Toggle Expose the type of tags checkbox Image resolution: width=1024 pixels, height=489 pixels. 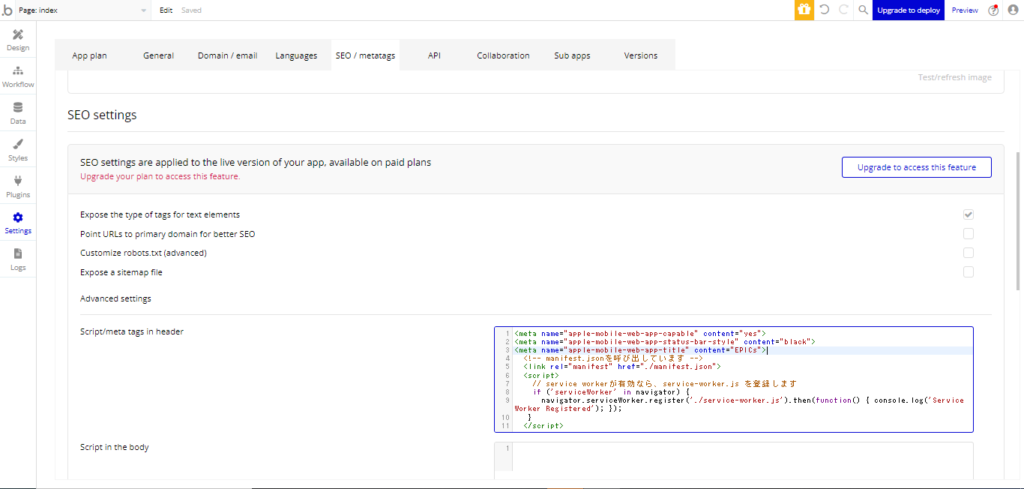pos(968,215)
